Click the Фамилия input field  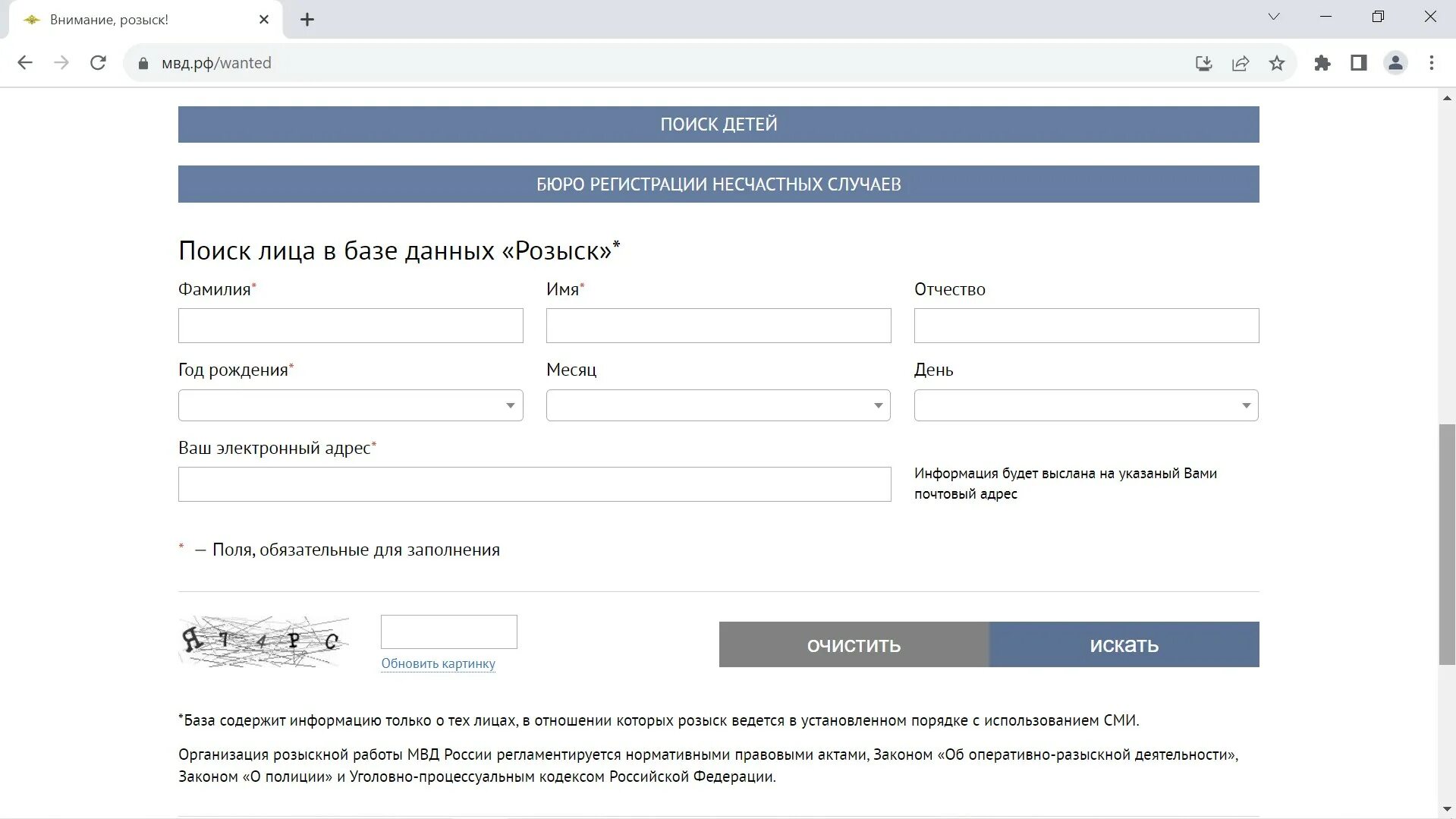(351, 326)
